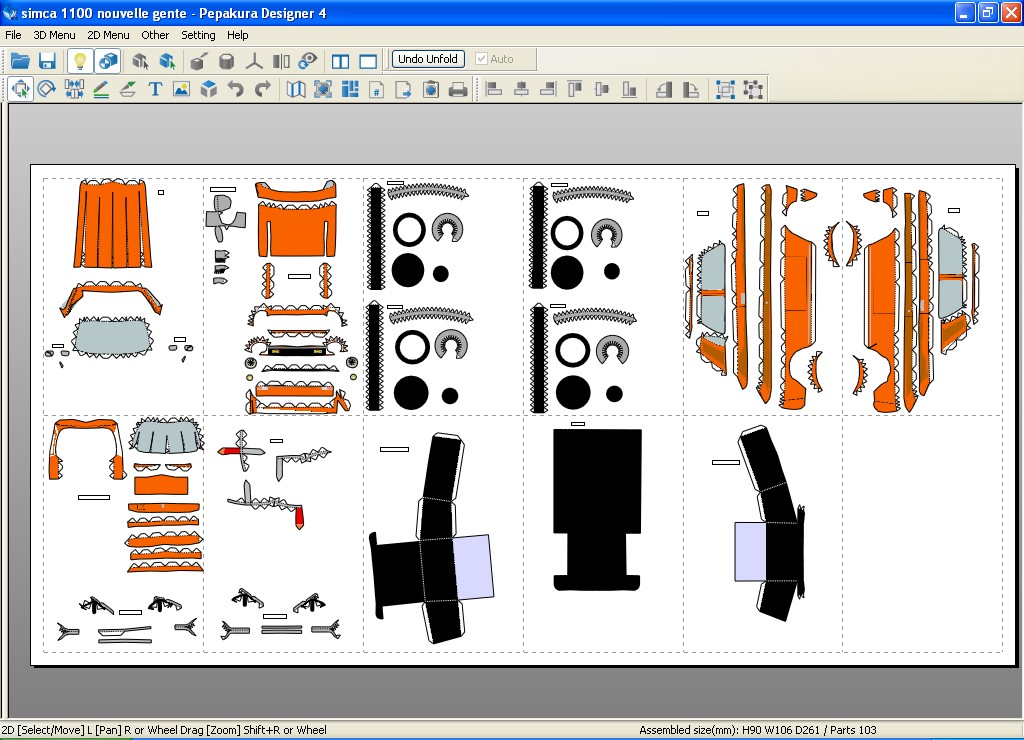Toggle the blue texture display button
1024x740 pixels.
pyautogui.click(x=108, y=61)
